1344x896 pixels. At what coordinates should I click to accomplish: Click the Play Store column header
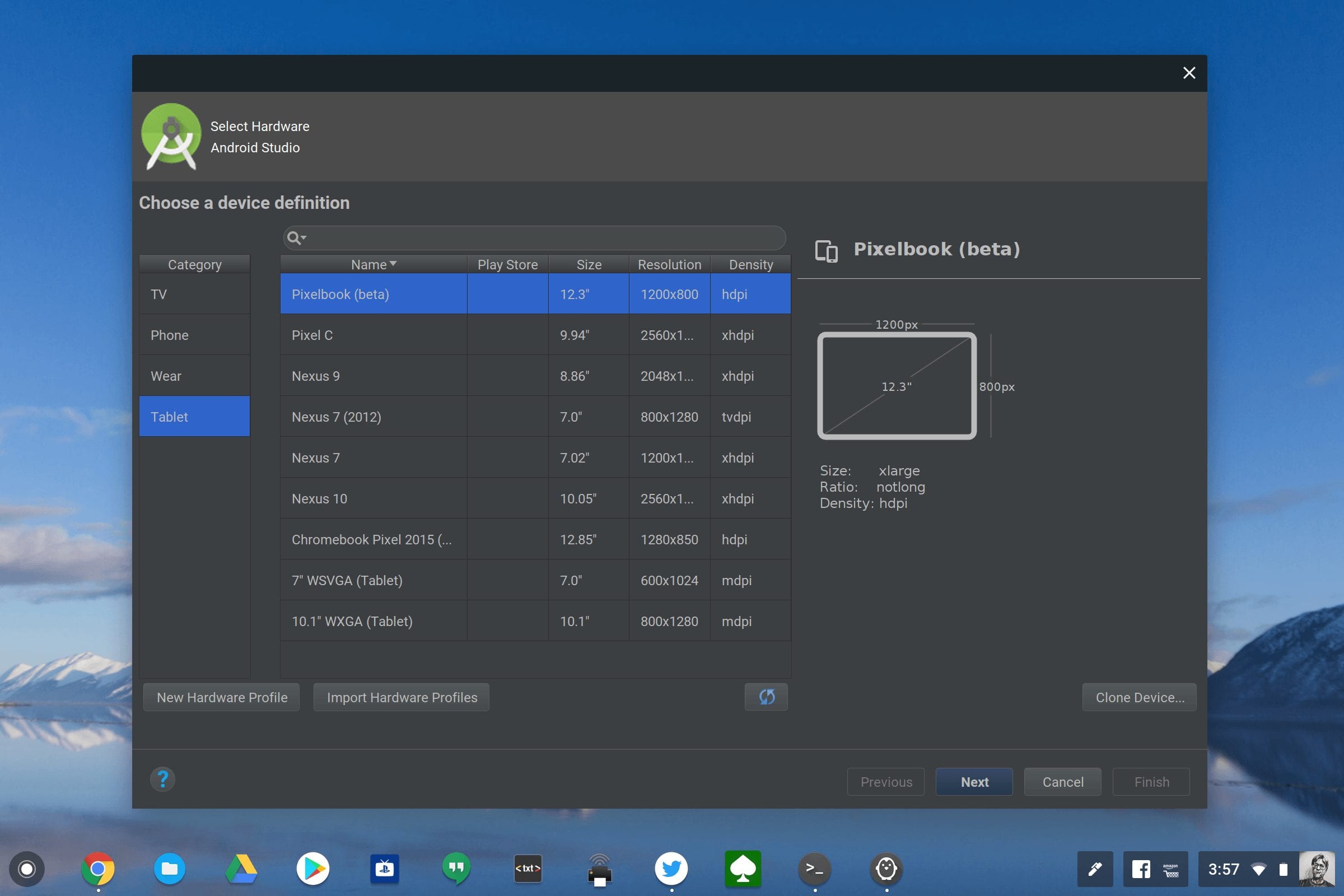click(507, 264)
